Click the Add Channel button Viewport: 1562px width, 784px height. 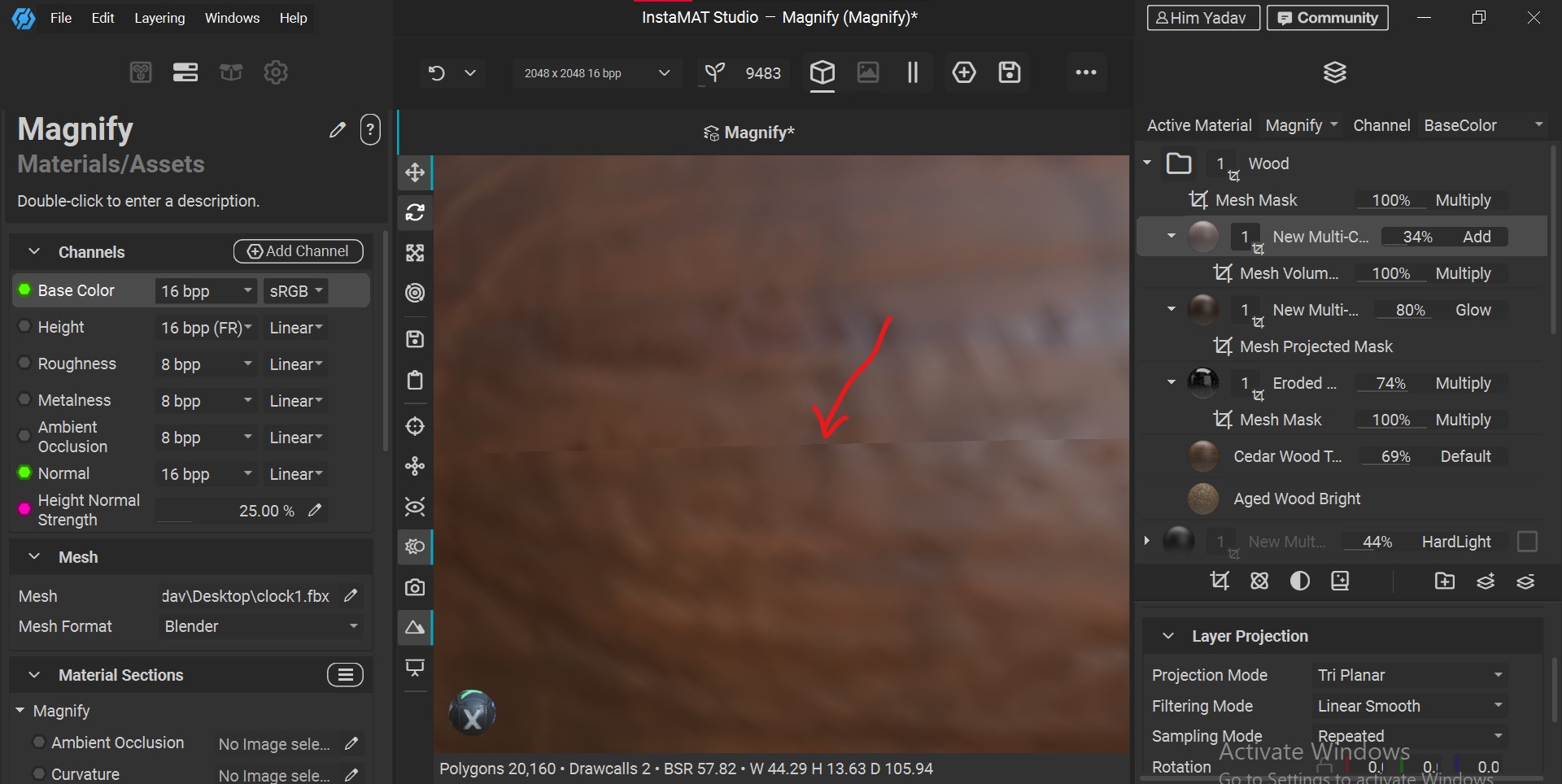click(x=298, y=251)
